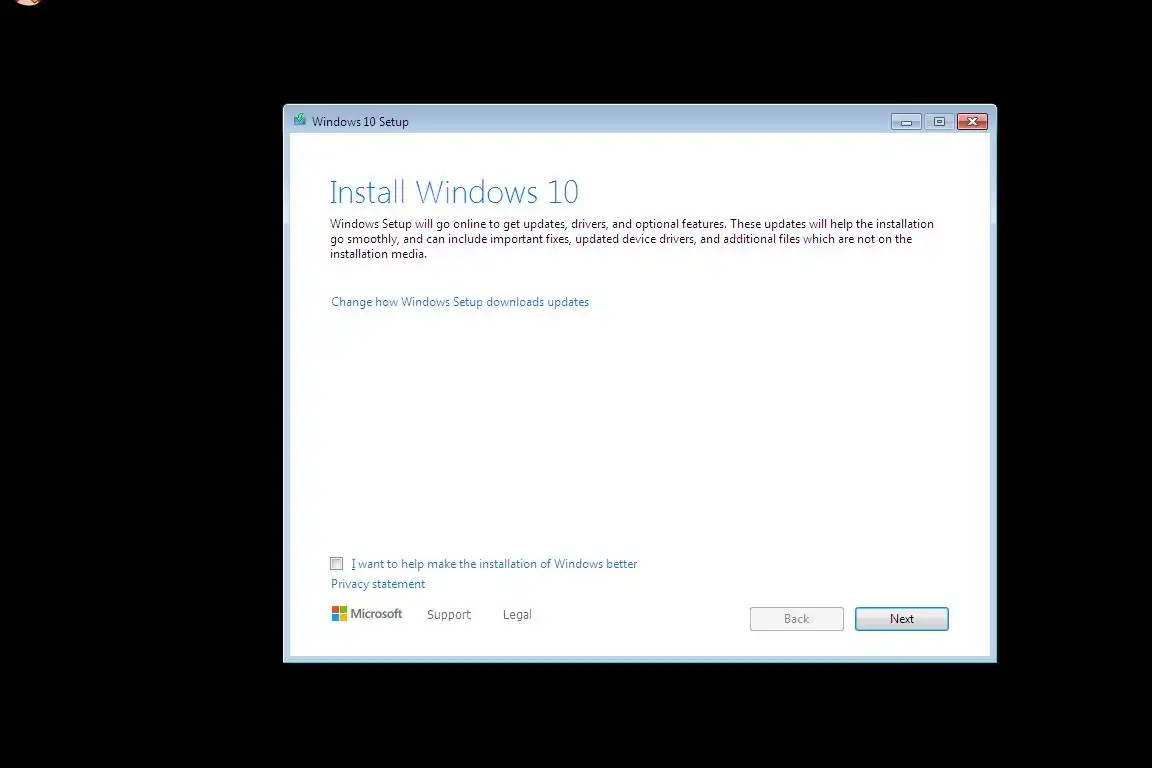This screenshot has height=768, width=1152.
Task: Click the 'Install Windows 10' heading
Action: click(x=454, y=193)
